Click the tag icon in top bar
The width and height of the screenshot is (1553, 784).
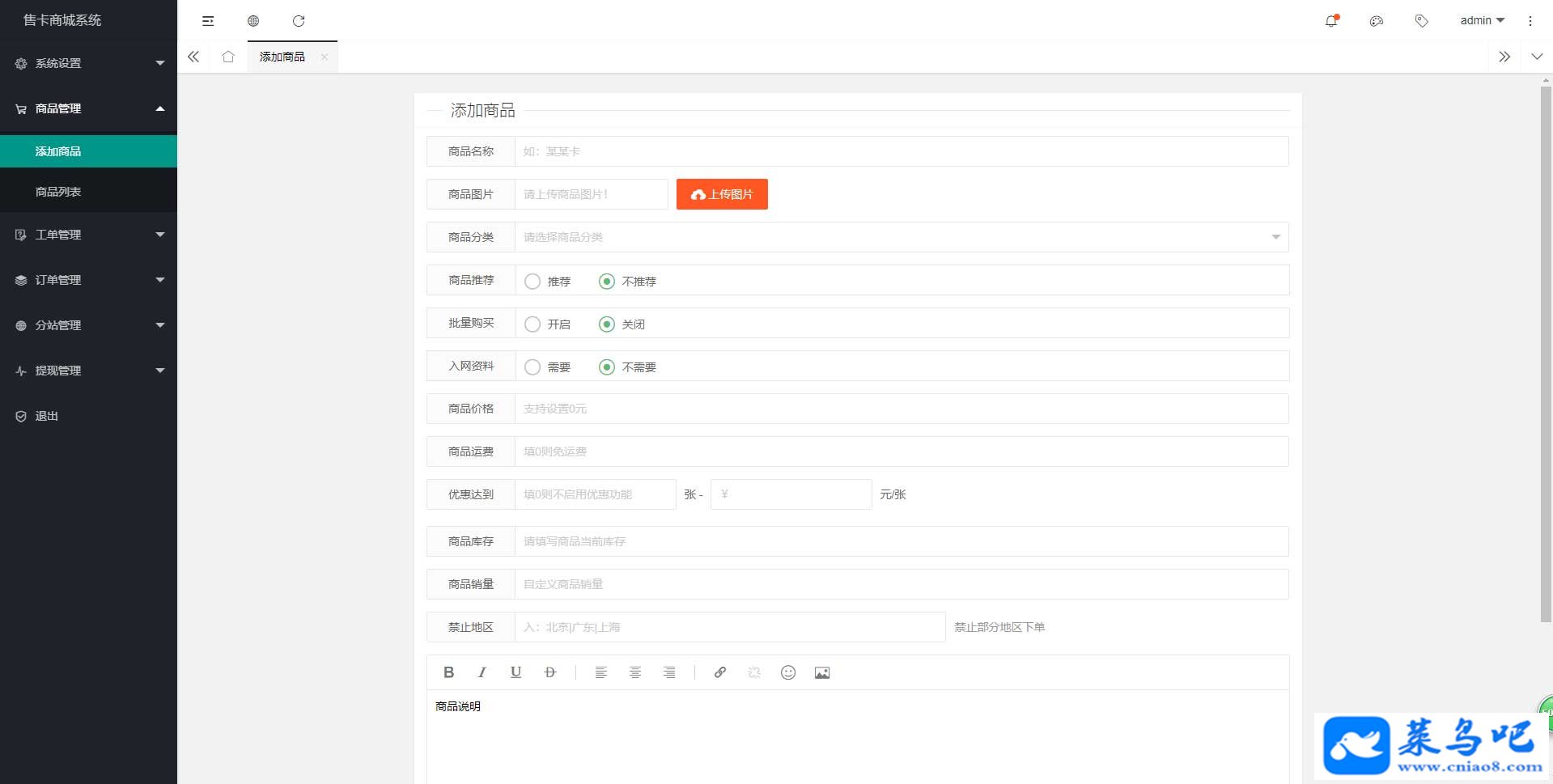1422,21
